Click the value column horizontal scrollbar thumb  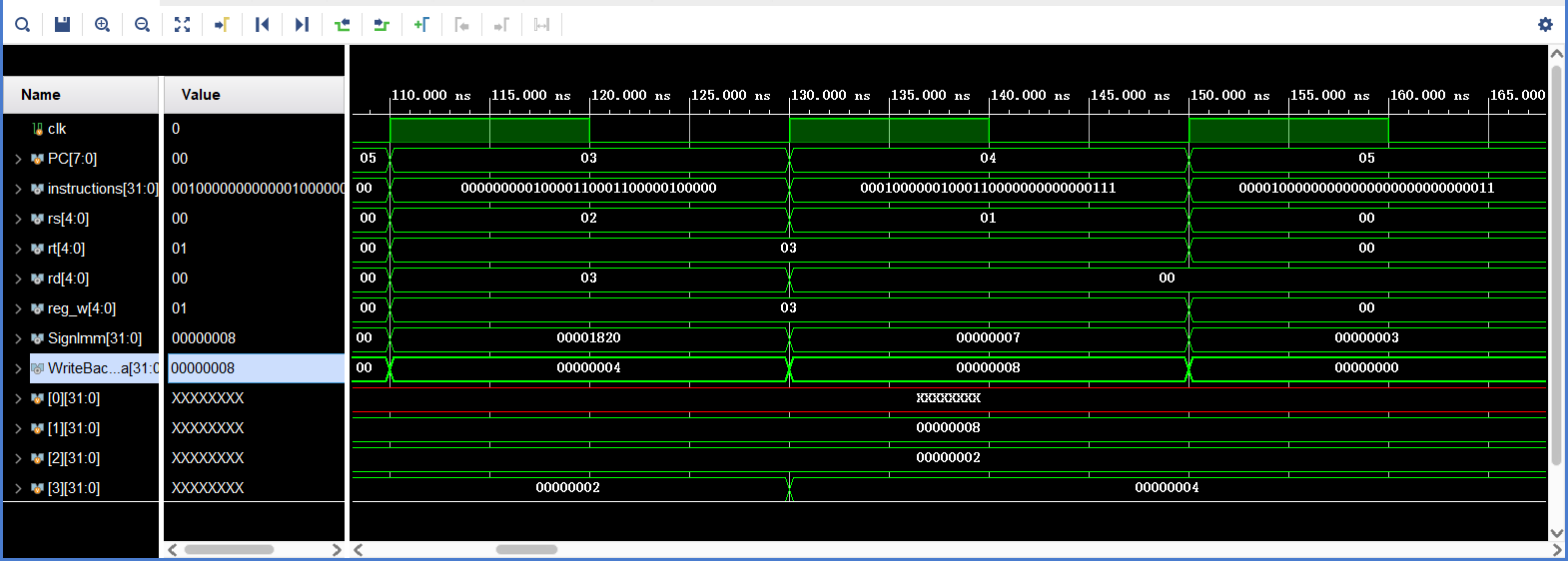pos(229,550)
